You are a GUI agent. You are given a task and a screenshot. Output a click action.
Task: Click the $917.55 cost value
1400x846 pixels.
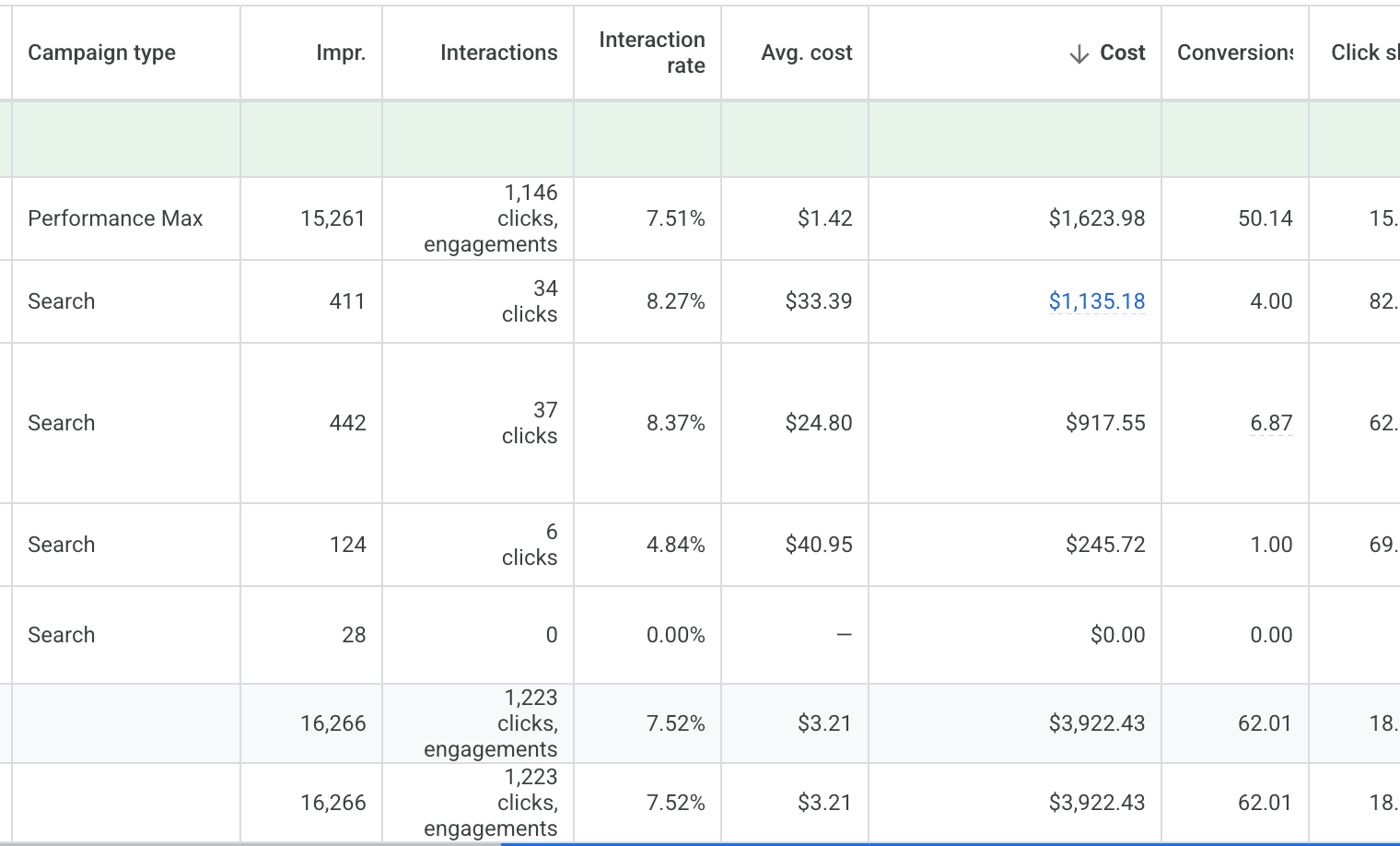click(x=1105, y=423)
